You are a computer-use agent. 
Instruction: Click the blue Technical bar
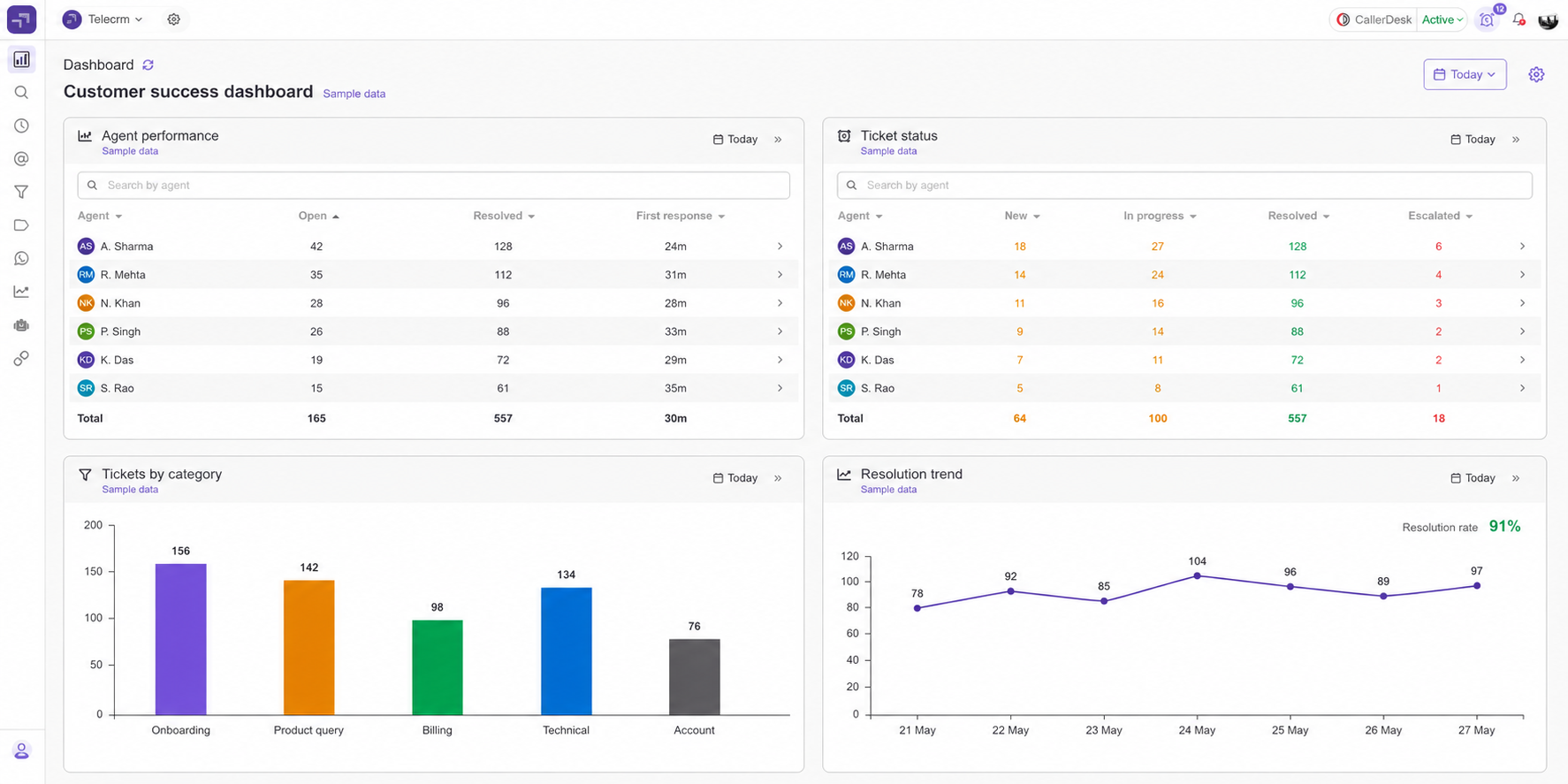point(566,651)
